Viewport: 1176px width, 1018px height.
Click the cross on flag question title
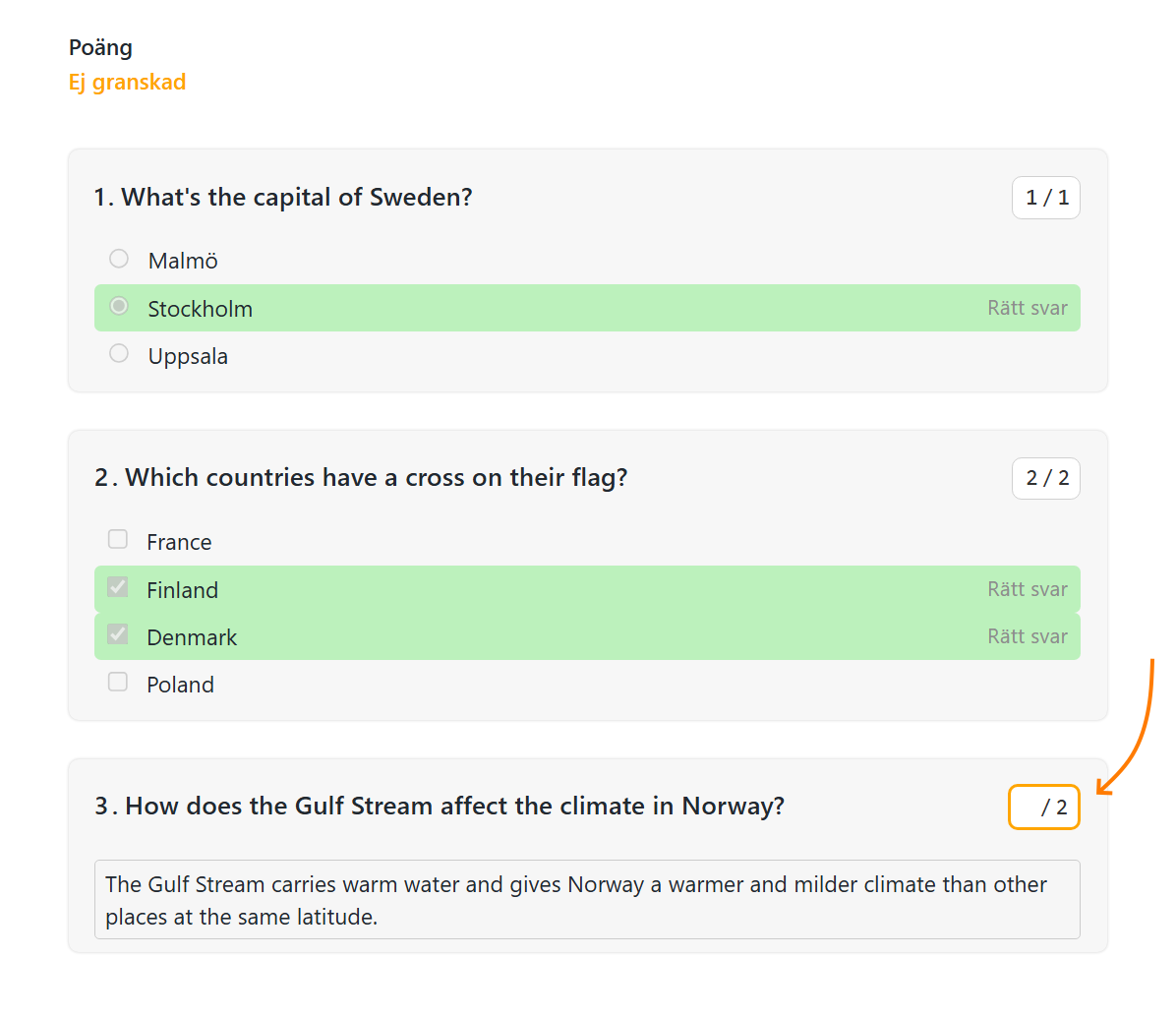362,478
